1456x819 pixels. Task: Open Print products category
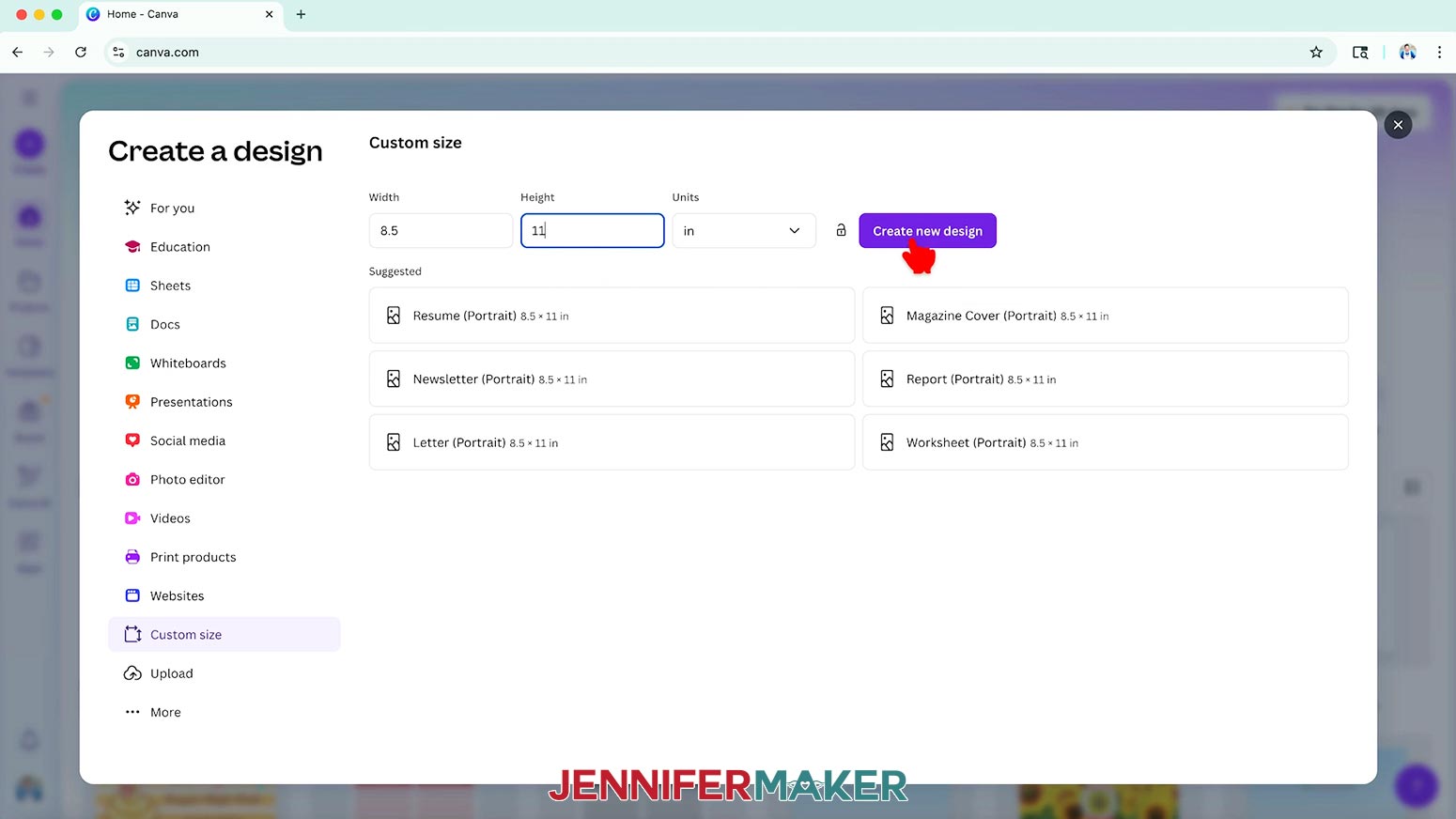[x=224, y=557]
